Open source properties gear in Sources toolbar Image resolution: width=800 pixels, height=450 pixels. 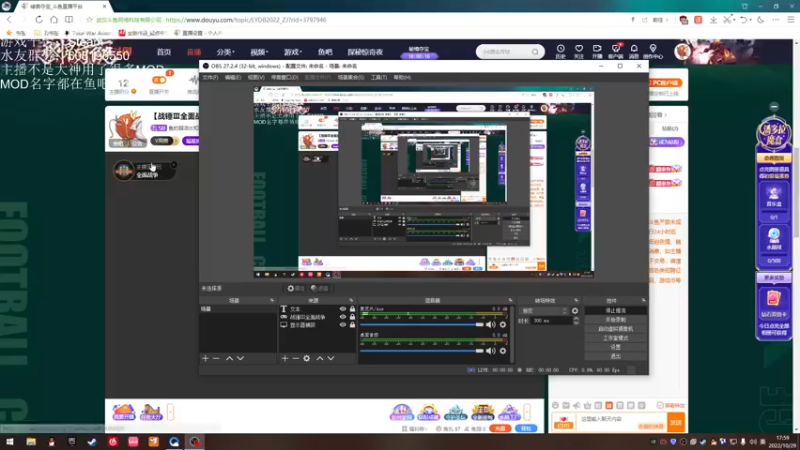[307, 359]
